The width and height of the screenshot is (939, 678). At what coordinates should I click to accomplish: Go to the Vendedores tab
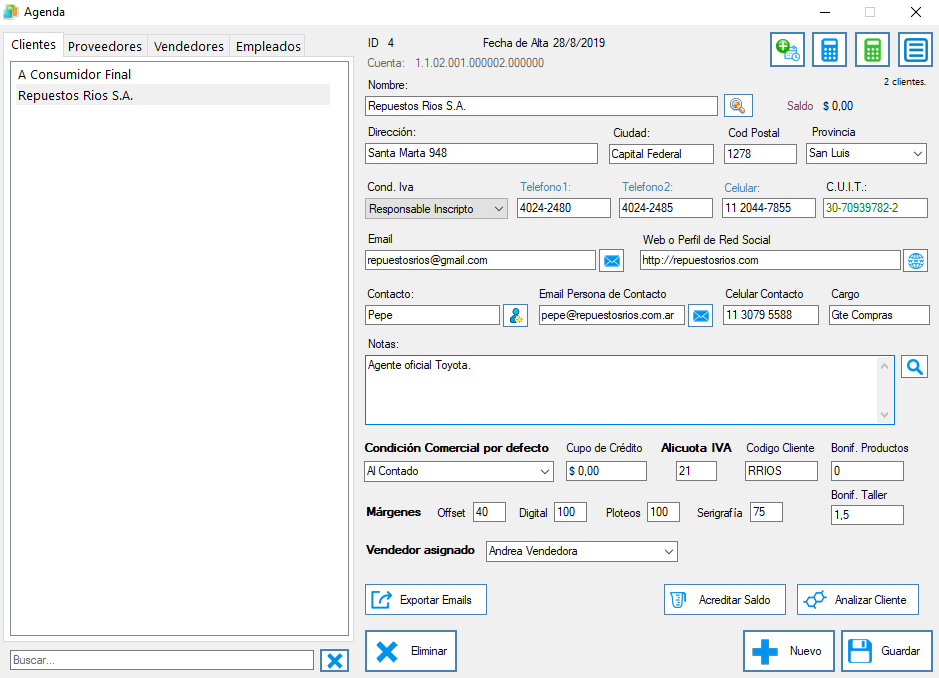(x=189, y=46)
